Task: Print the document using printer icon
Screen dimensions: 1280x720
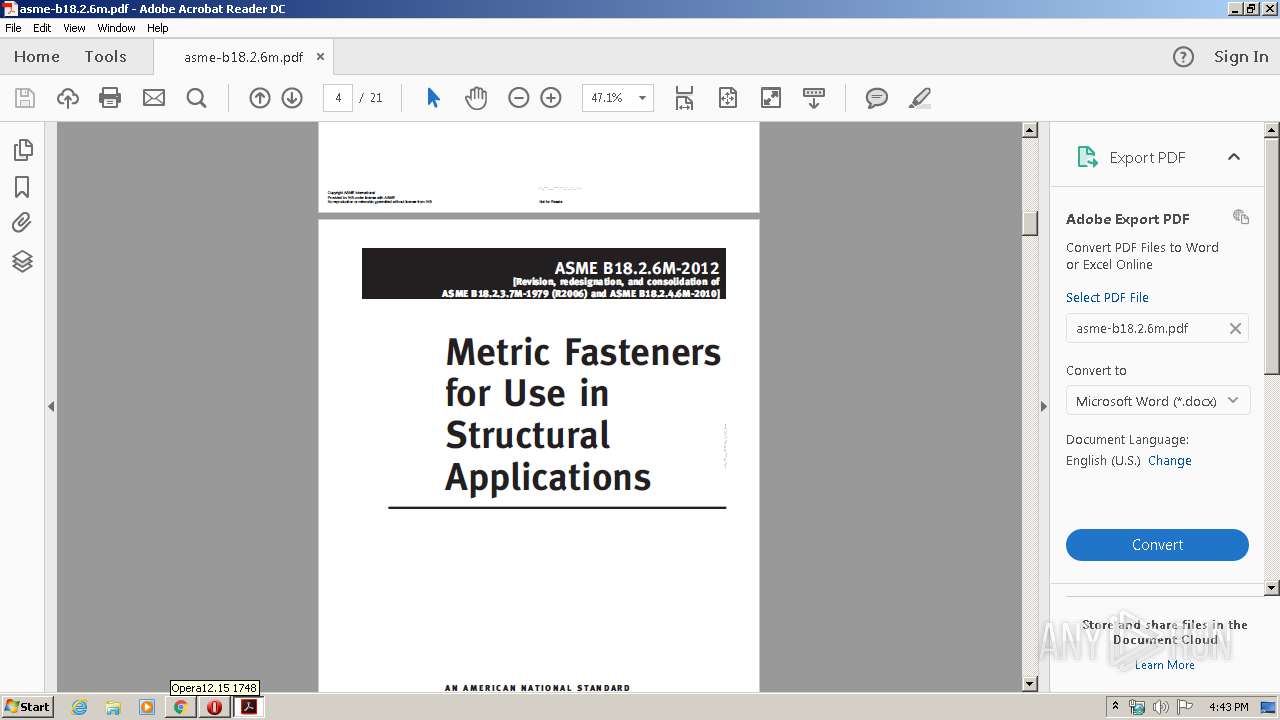Action: (x=110, y=98)
